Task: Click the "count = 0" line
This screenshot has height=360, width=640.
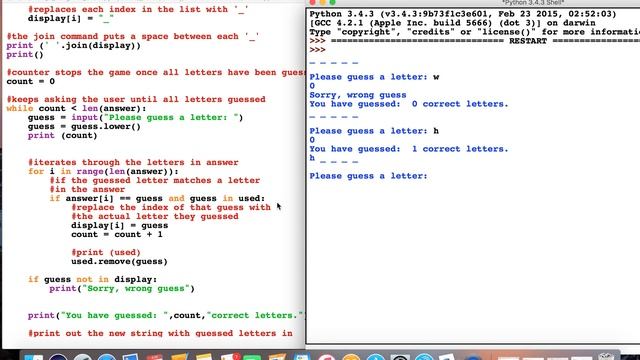Action: pos(31,81)
